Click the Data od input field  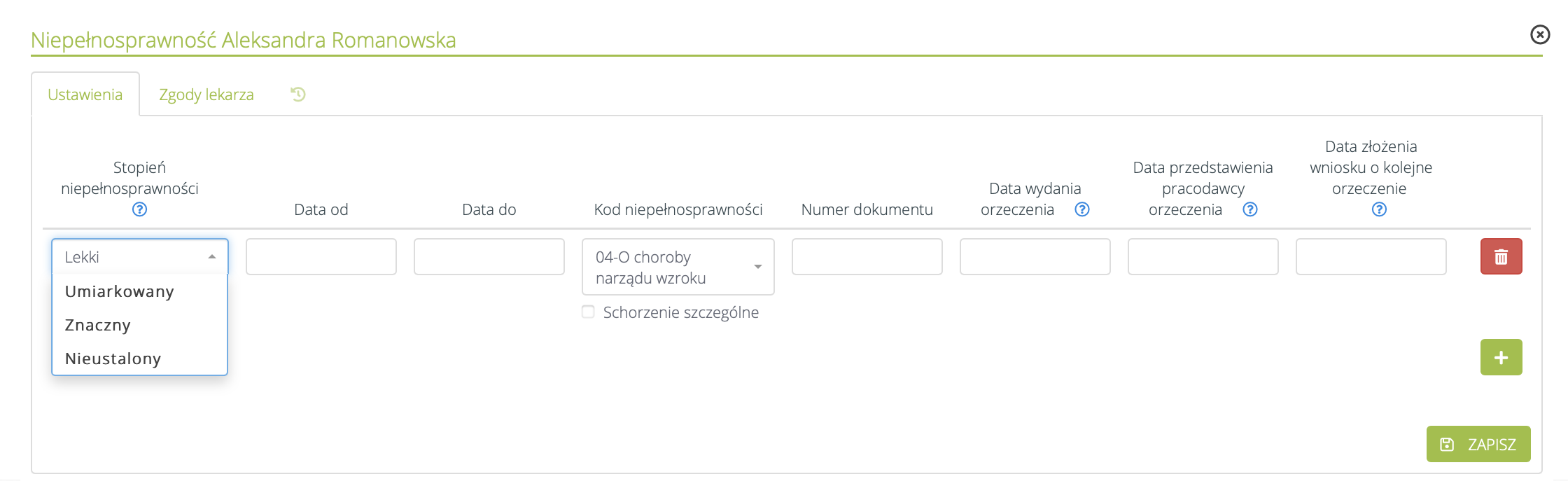tap(321, 256)
